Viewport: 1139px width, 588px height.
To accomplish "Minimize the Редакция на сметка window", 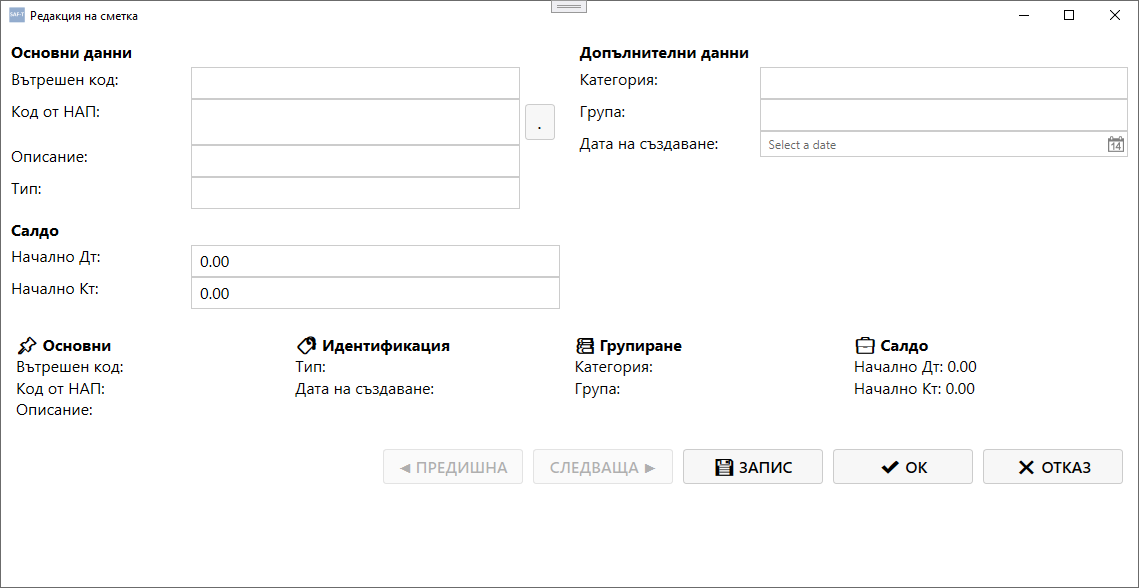I will [1024, 15].
